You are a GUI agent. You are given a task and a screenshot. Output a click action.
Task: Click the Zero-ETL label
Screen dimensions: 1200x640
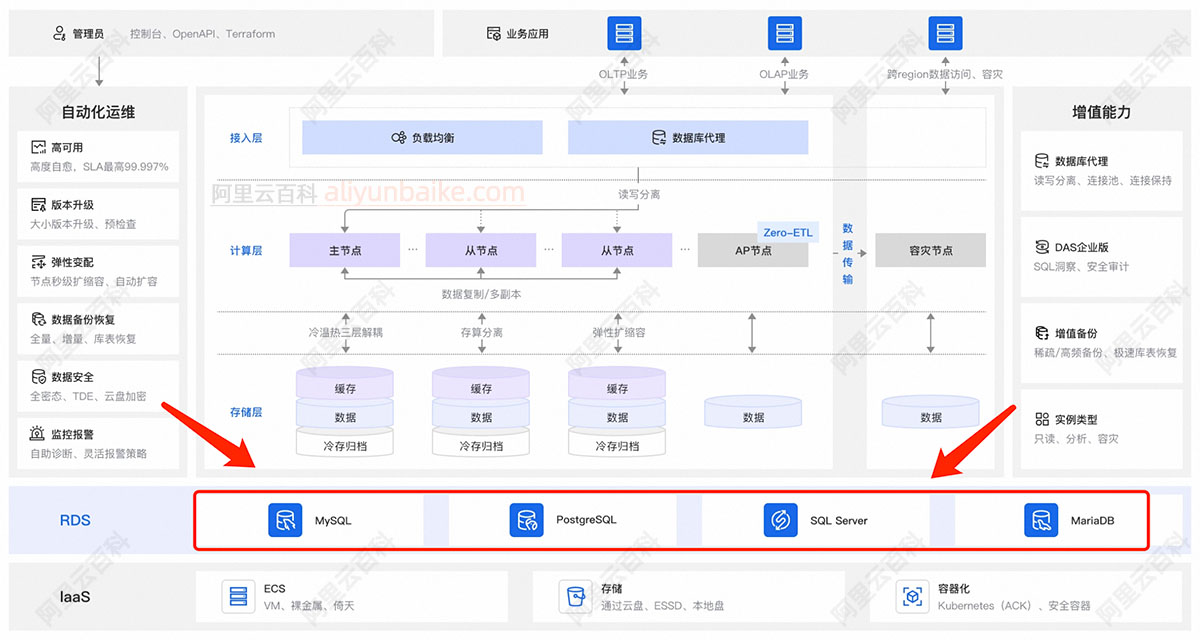coord(788,232)
